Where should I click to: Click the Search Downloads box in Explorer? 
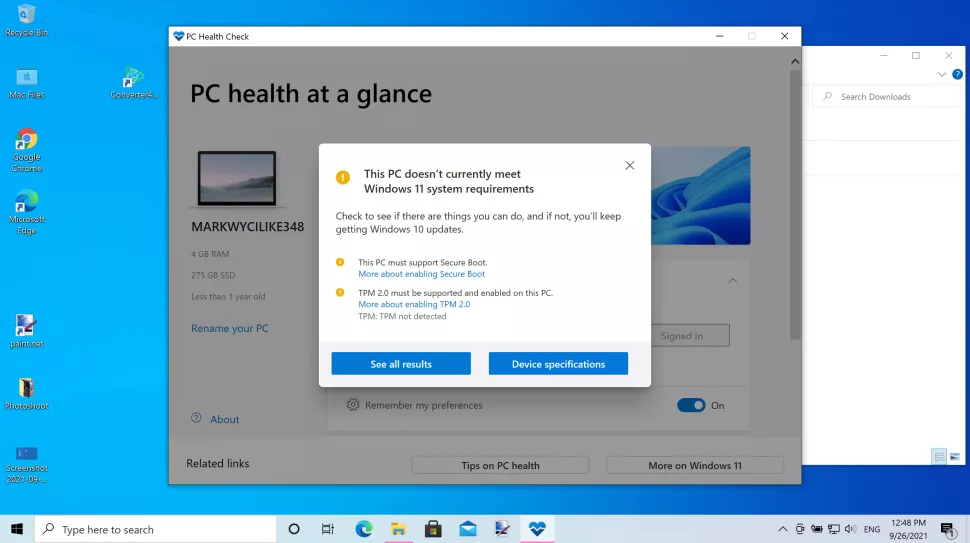pyautogui.click(x=888, y=96)
